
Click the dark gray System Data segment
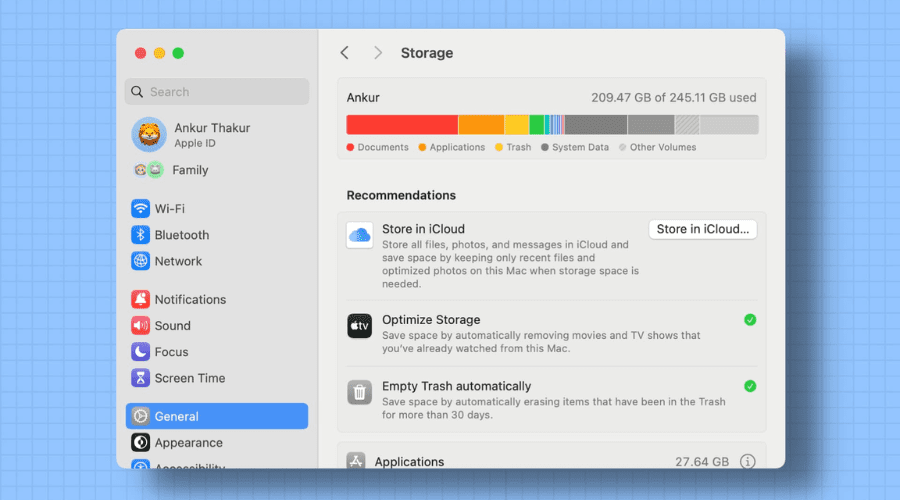tap(596, 125)
